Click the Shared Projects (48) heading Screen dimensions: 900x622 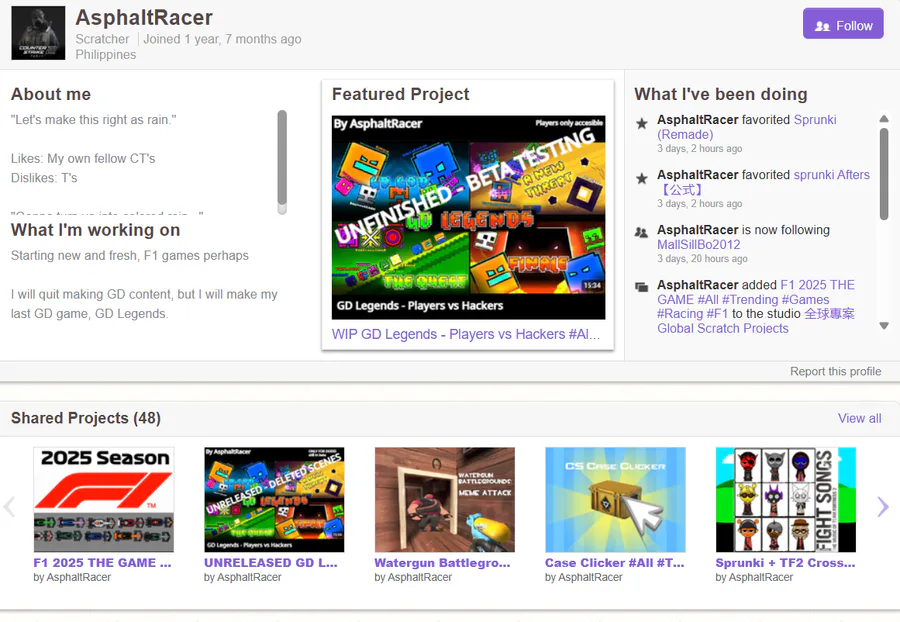86,418
